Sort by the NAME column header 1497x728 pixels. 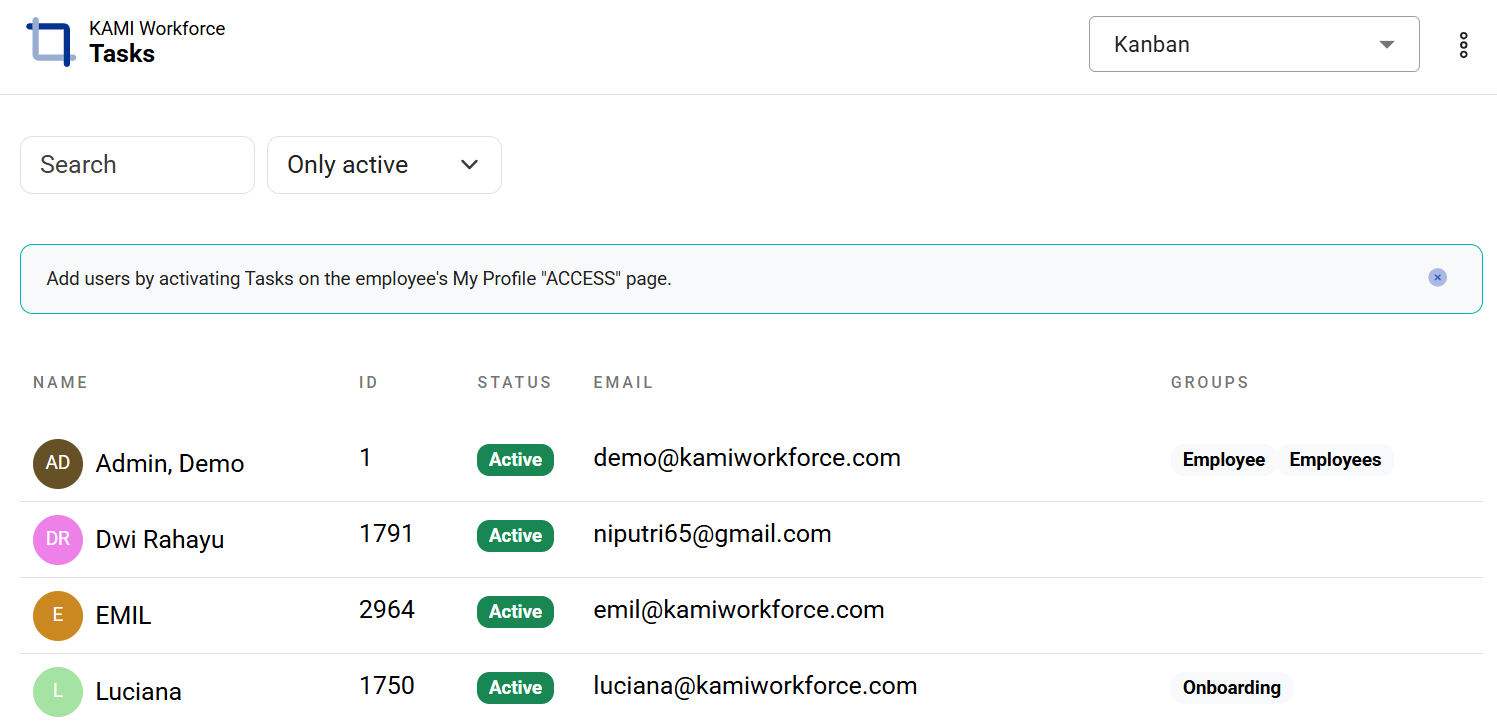tap(61, 382)
